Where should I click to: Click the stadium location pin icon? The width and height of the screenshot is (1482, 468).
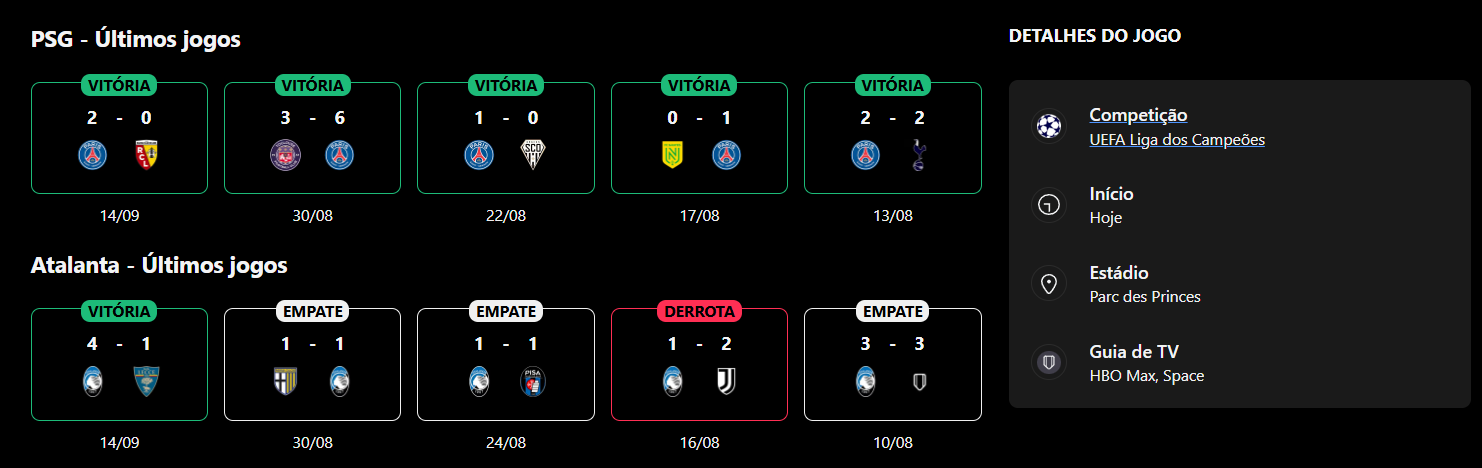coord(1048,284)
